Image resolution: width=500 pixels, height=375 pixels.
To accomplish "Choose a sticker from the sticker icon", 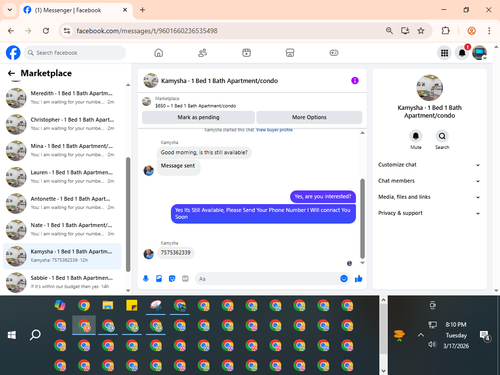I will point(172,279).
